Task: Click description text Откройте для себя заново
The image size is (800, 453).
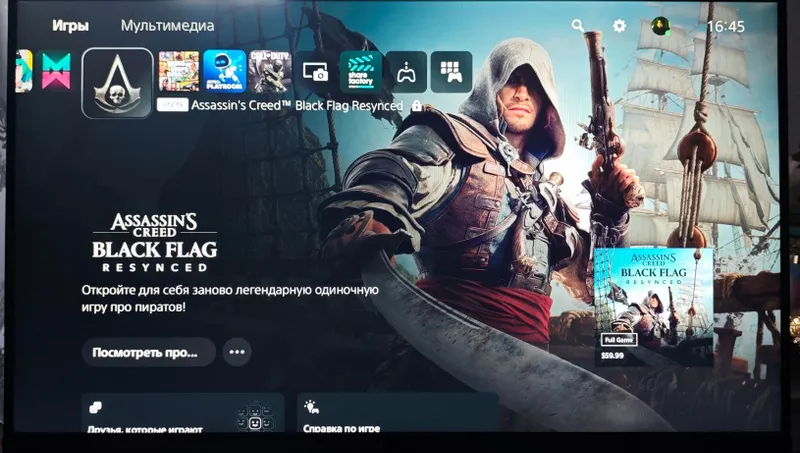Action: coord(230,298)
